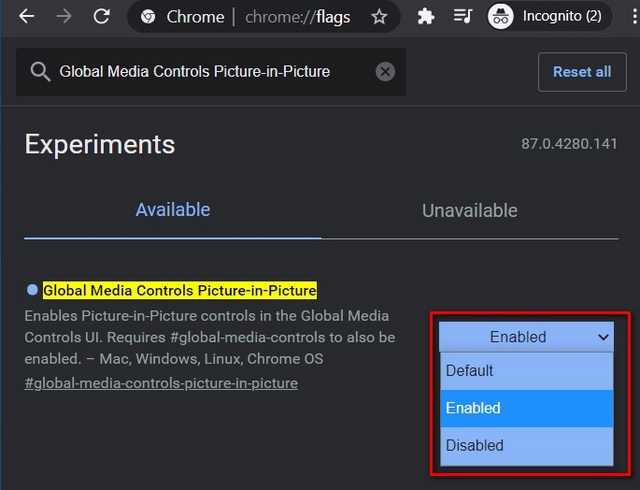Click the Reset all button
This screenshot has height=490, width=640.
[x=582, y=72]
